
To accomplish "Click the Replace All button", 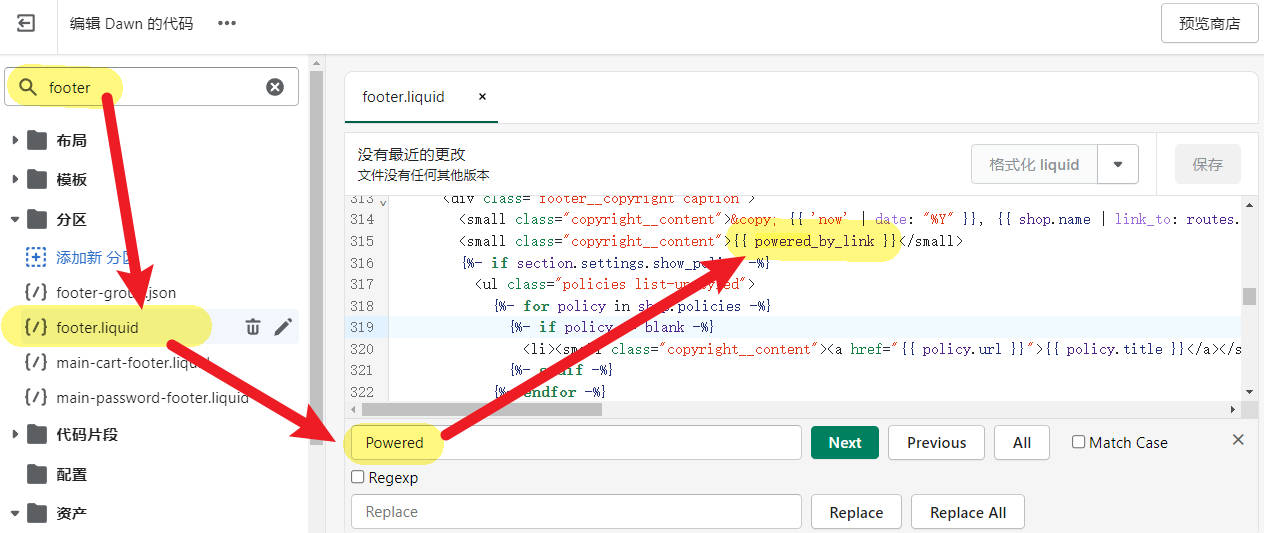I will coord(968,511).
